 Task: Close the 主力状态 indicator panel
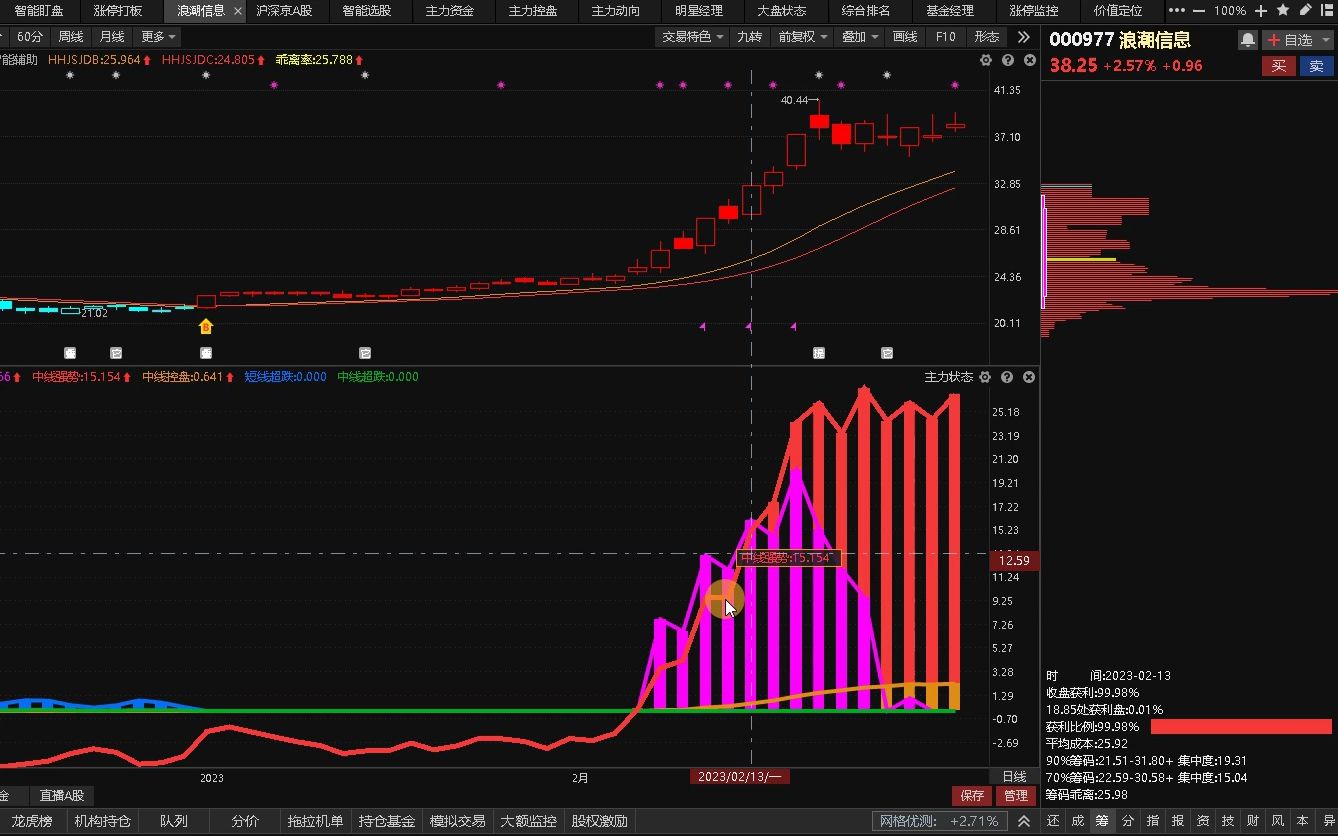1029,377
